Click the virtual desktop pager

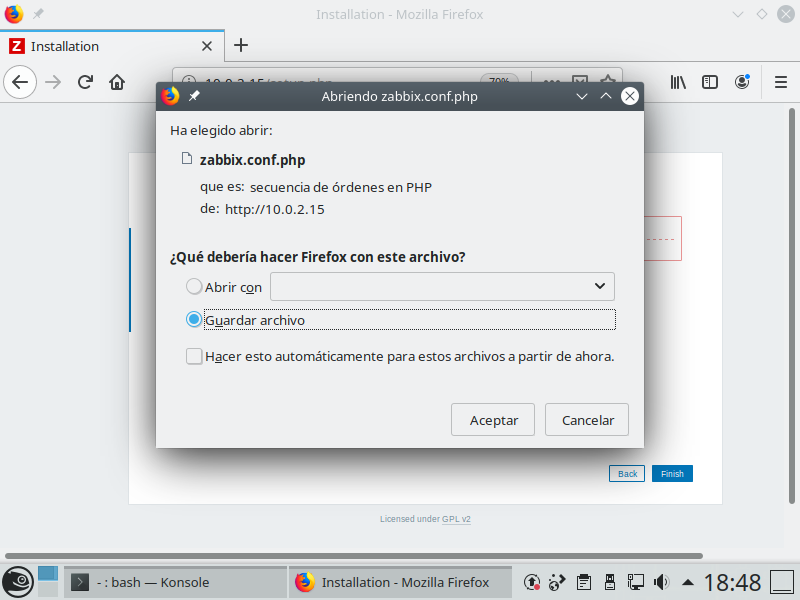(x=48, y=582)
